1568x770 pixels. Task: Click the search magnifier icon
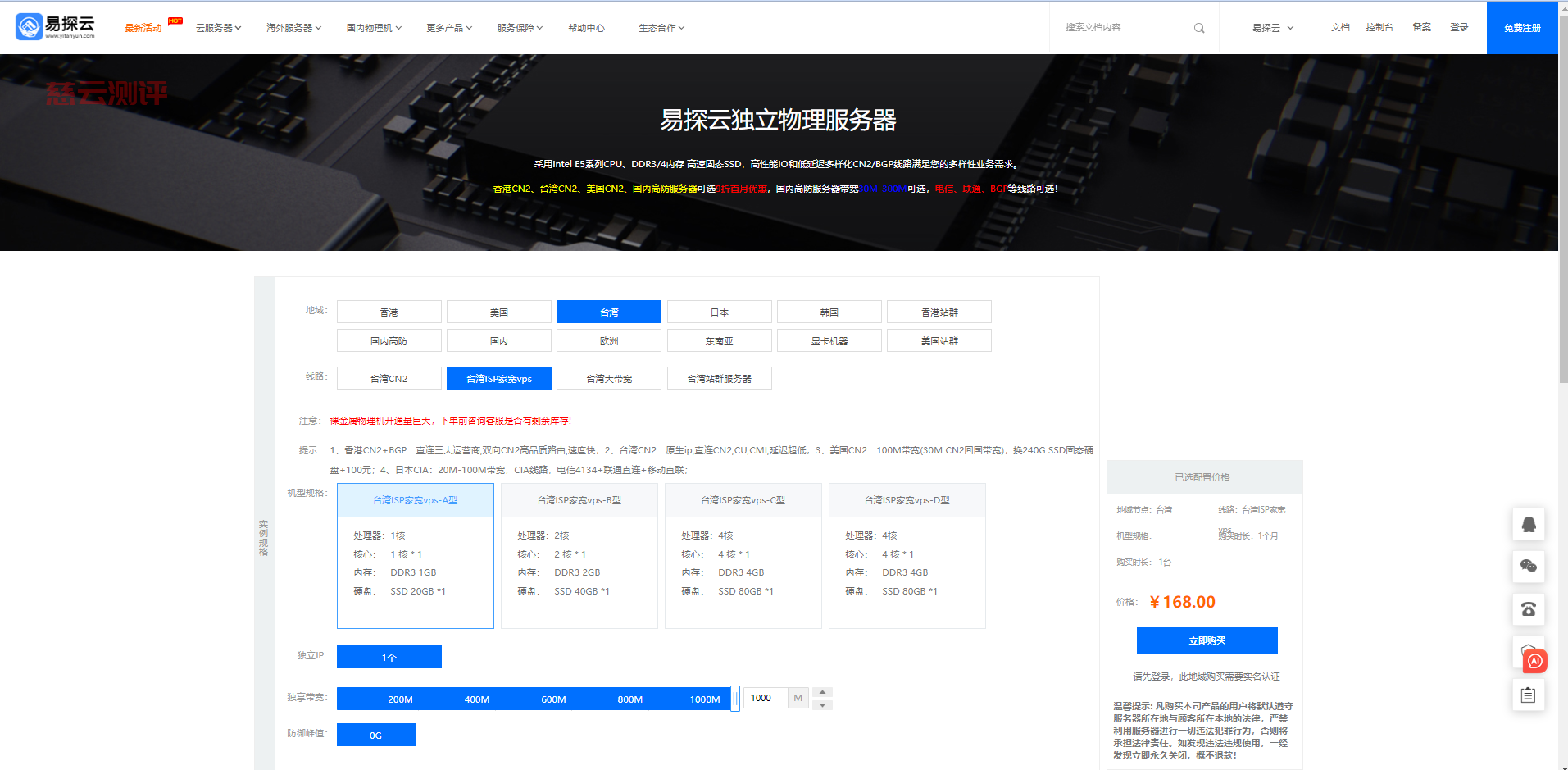click(1199, 28)
